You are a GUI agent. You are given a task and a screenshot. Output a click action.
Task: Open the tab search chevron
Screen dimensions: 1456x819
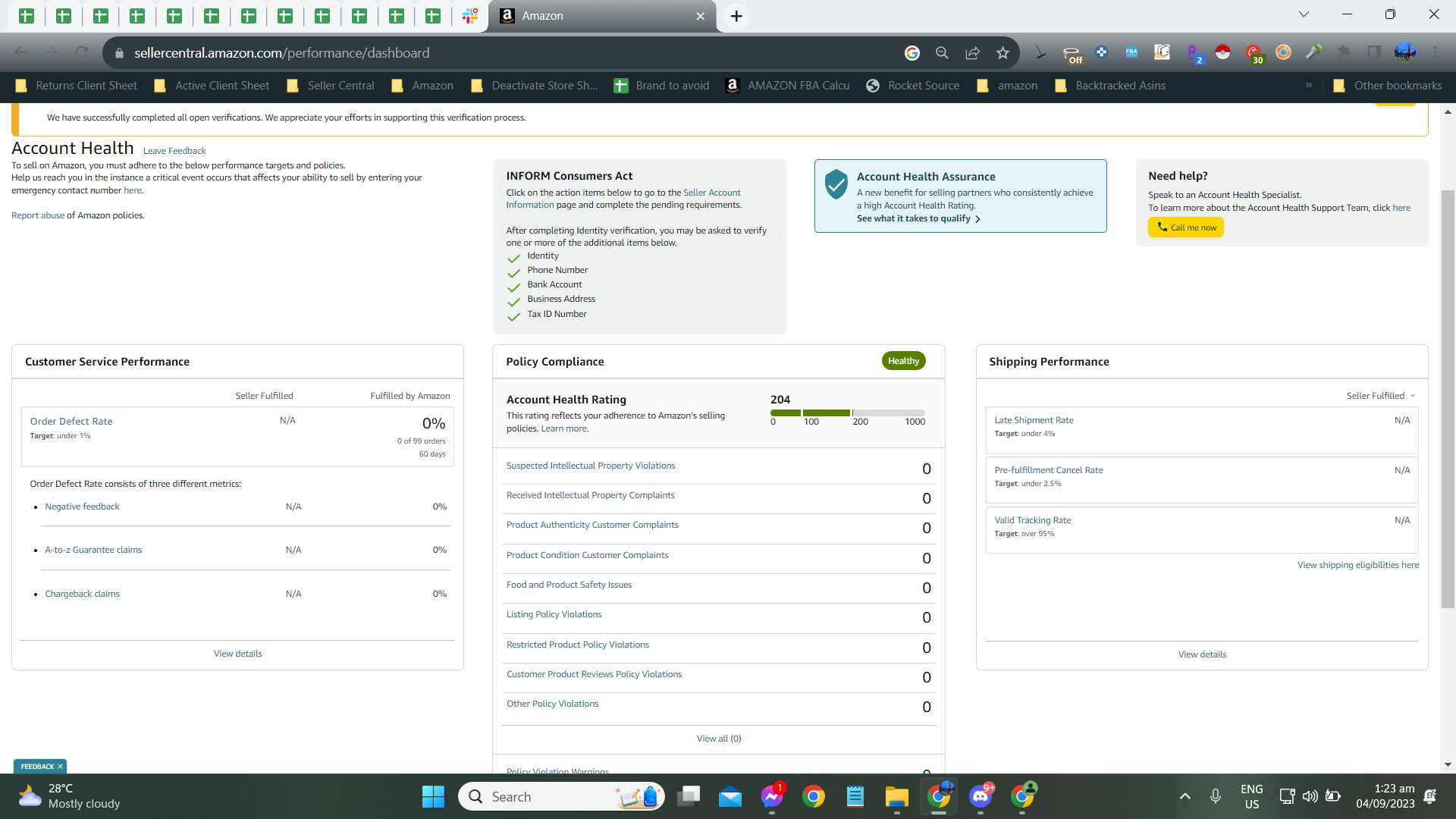1304,14
